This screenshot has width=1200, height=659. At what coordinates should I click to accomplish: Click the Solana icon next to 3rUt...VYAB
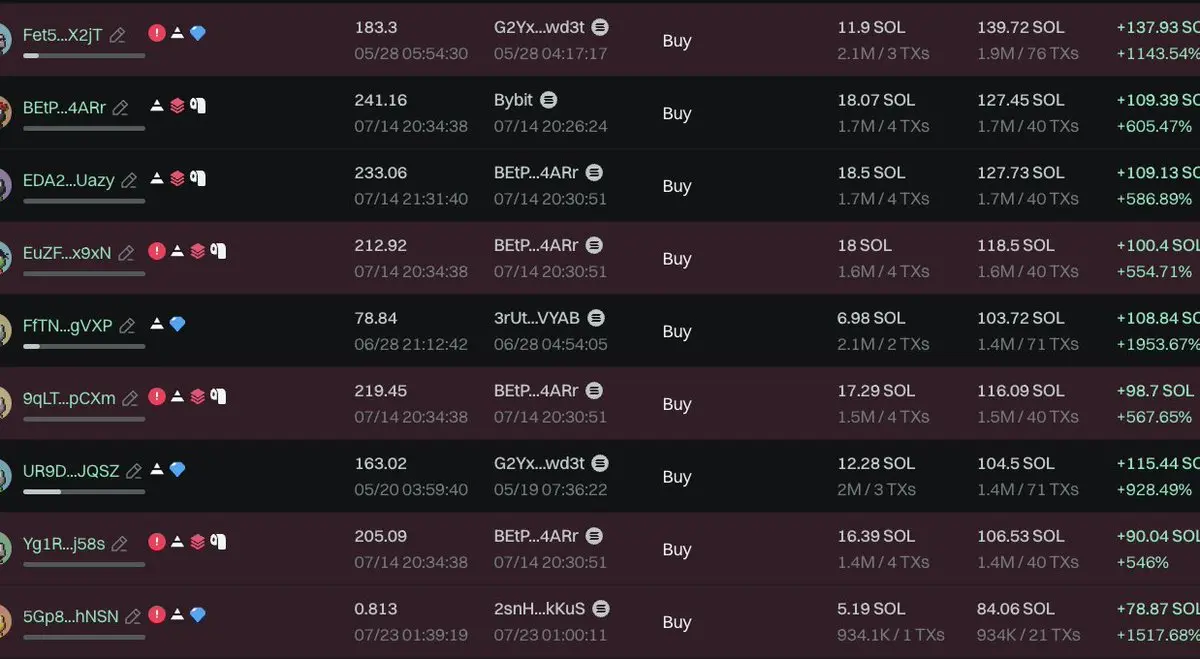coord(596,318)
